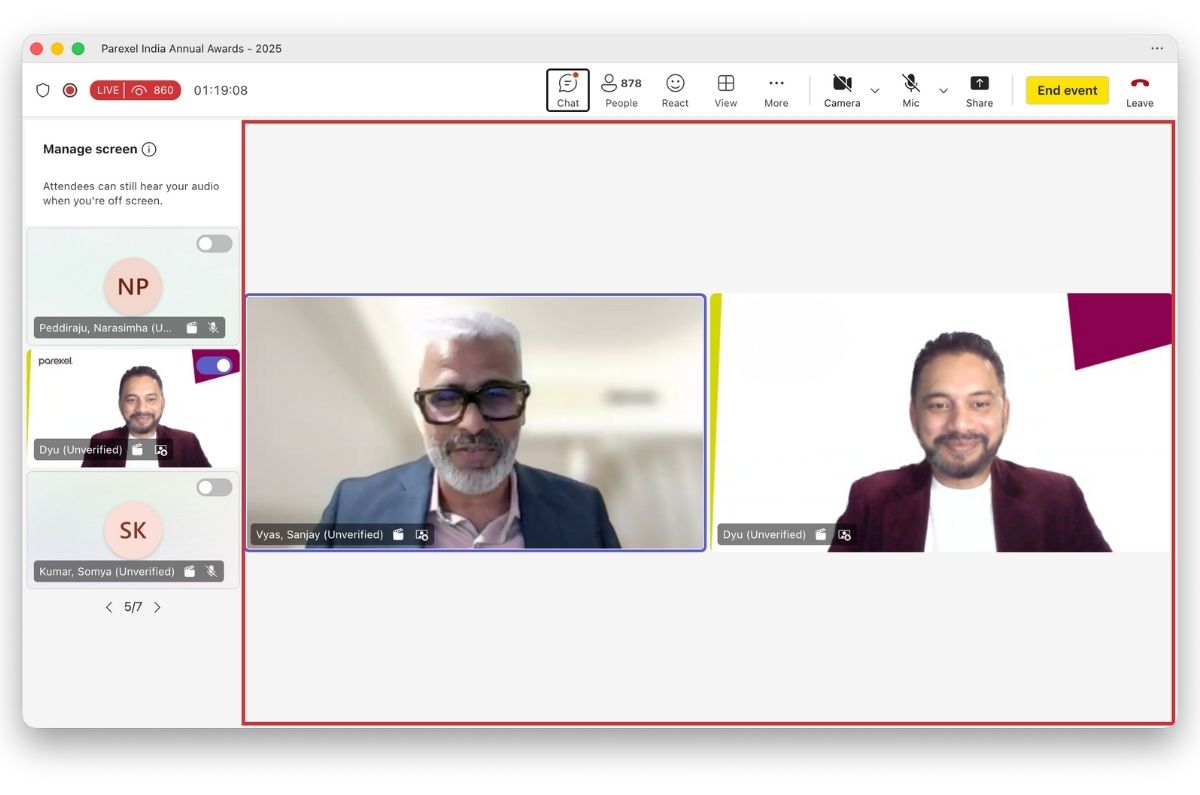Change layout with the View icon
This screenshot has height=795, width=1200.
(x=726, y=90)
